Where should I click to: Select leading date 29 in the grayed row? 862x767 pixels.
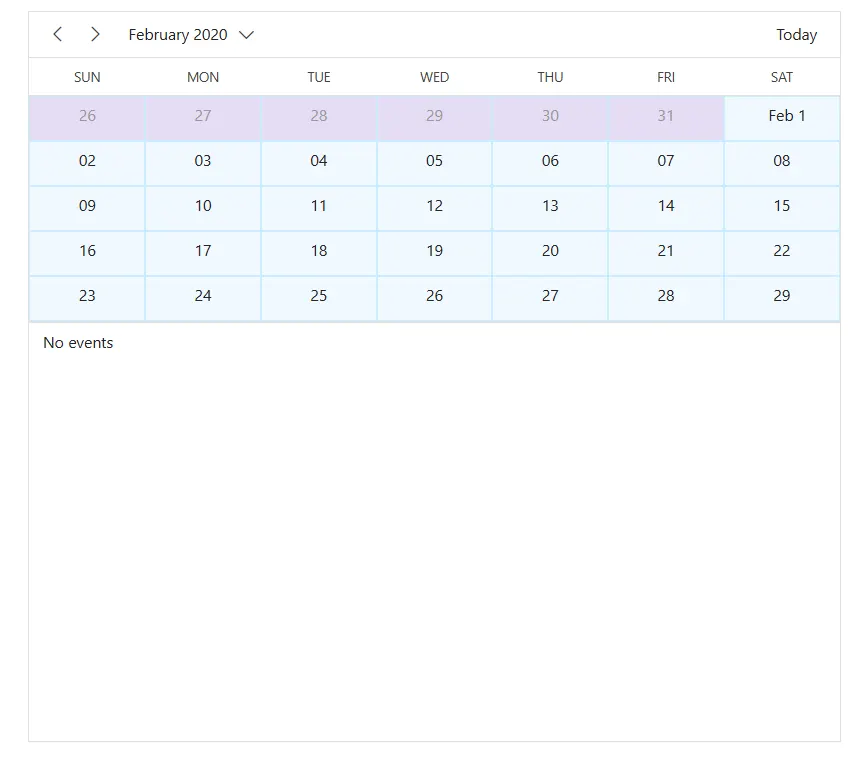(x=434, y=118)
